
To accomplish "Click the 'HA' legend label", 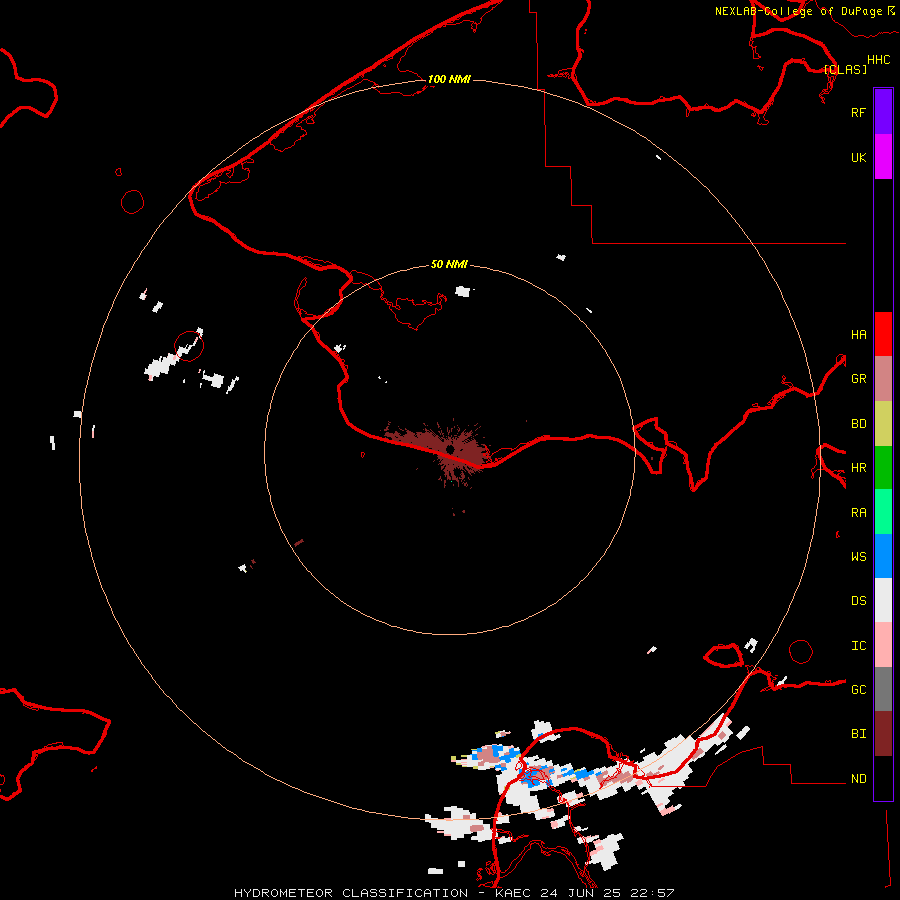I will pos(858,334).
